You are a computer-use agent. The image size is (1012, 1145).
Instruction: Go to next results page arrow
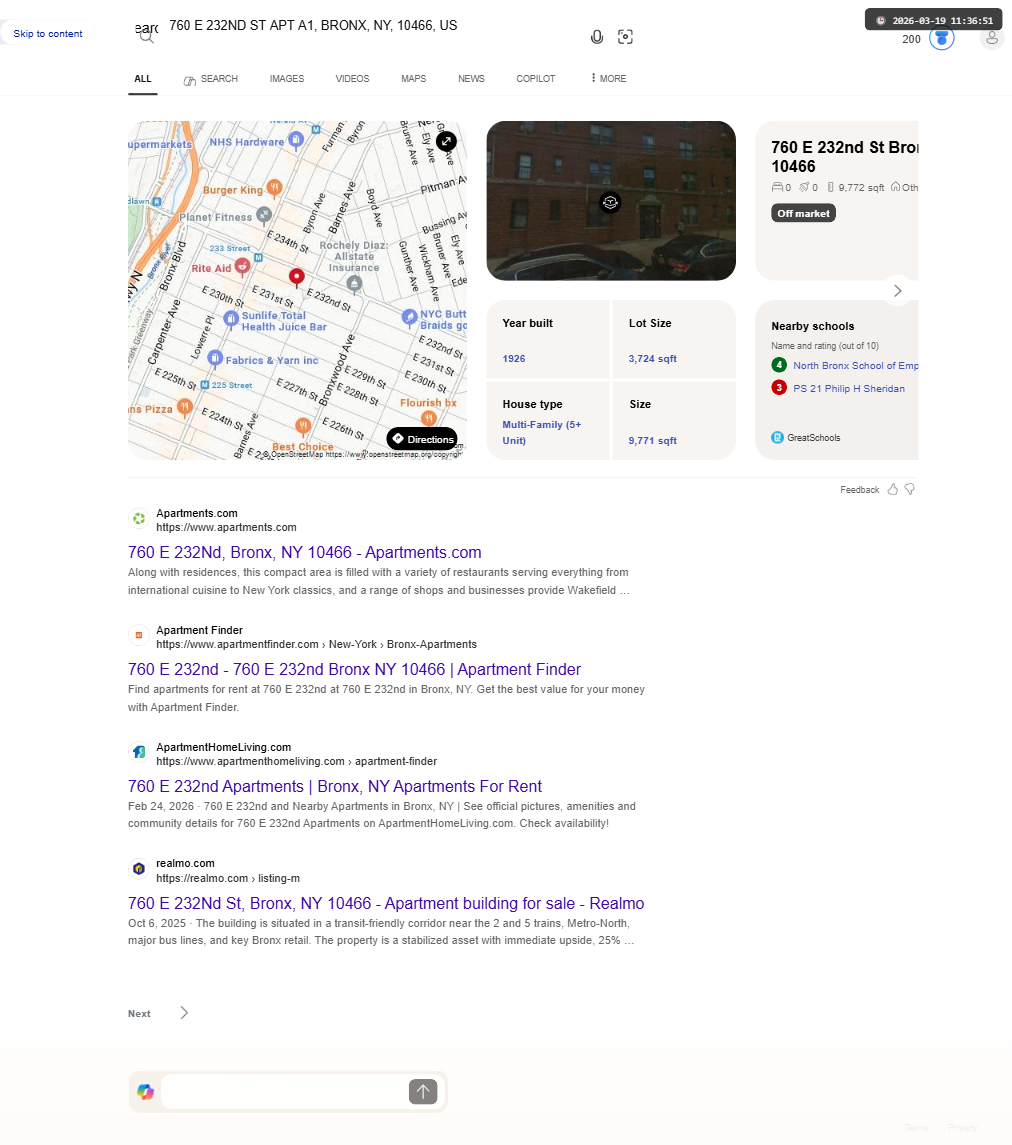(184, 1013)
